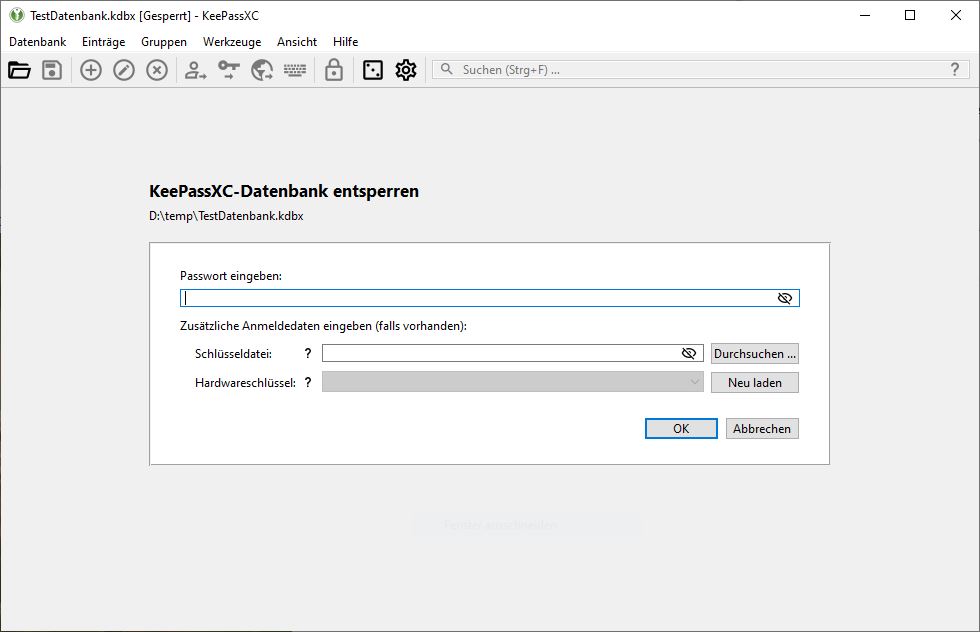Click the Zusätzliche Anmeldedaten eingeben label
Screen dimensions: 980x632
(x=323, y=326)
